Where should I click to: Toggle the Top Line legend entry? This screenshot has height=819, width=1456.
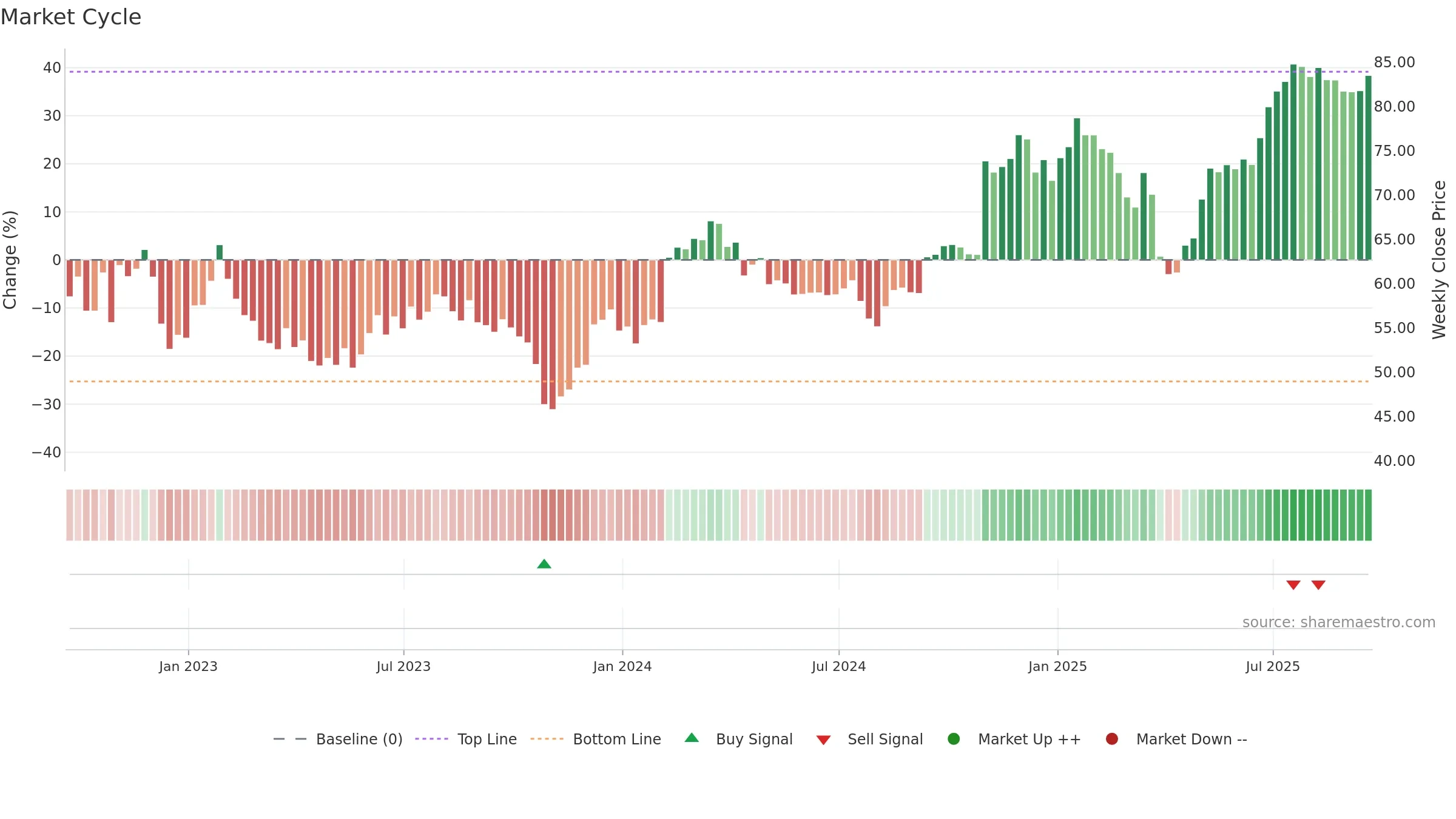click(466, 739)
